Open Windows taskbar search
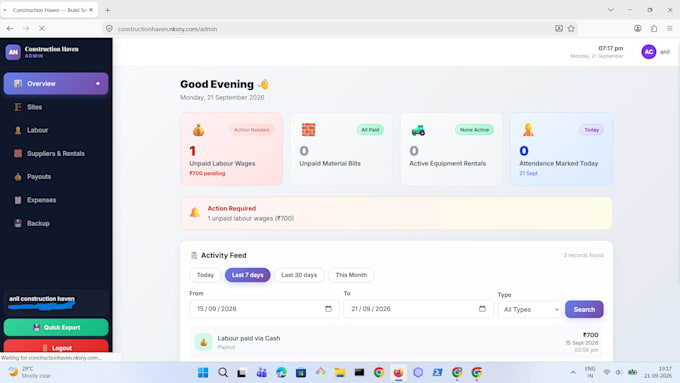 click(x=223, y=373)
